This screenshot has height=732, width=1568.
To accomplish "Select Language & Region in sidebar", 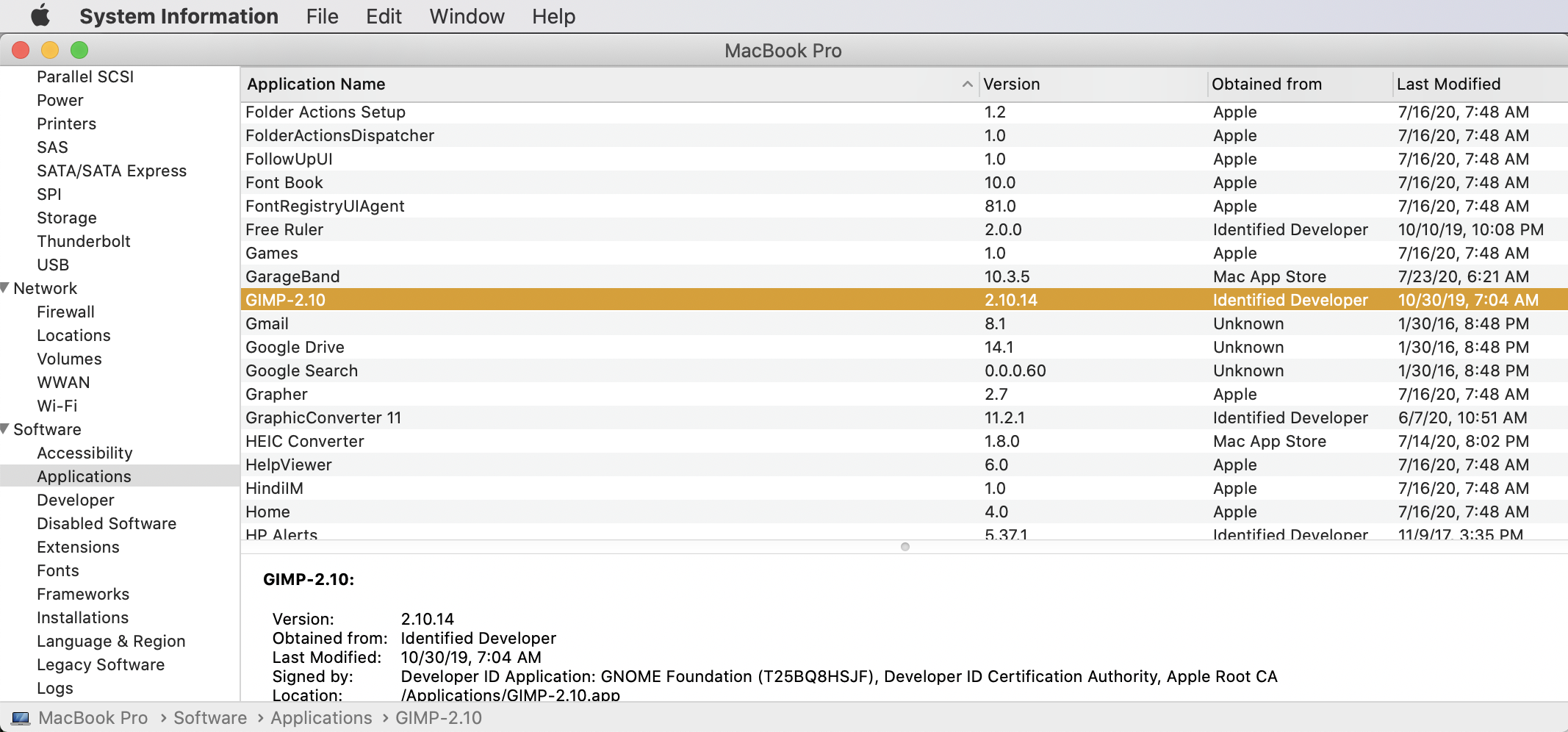I will [111, 641].
